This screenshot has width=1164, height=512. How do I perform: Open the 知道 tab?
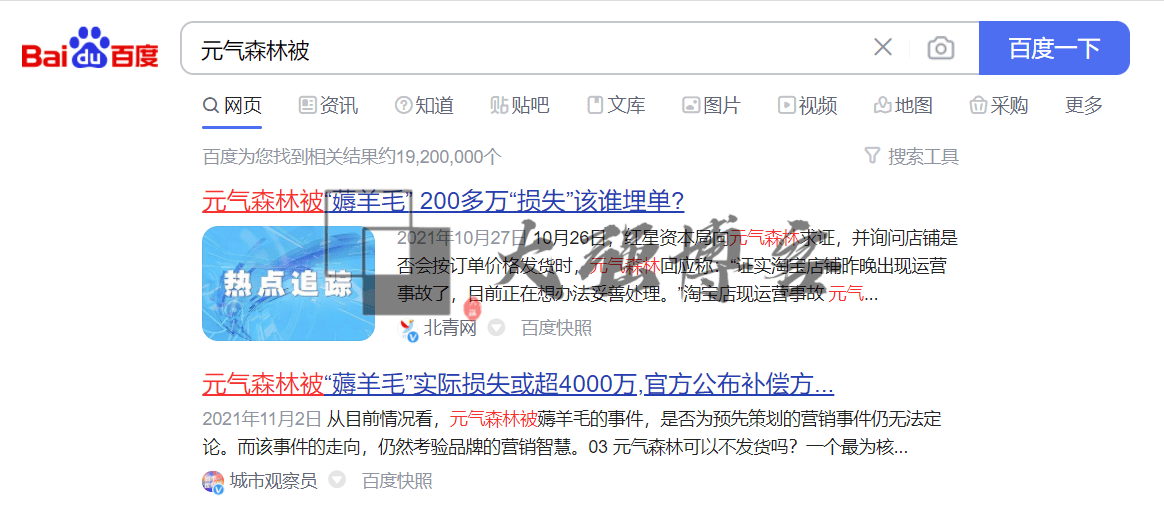pyautogui.click(x=425, y=105)
